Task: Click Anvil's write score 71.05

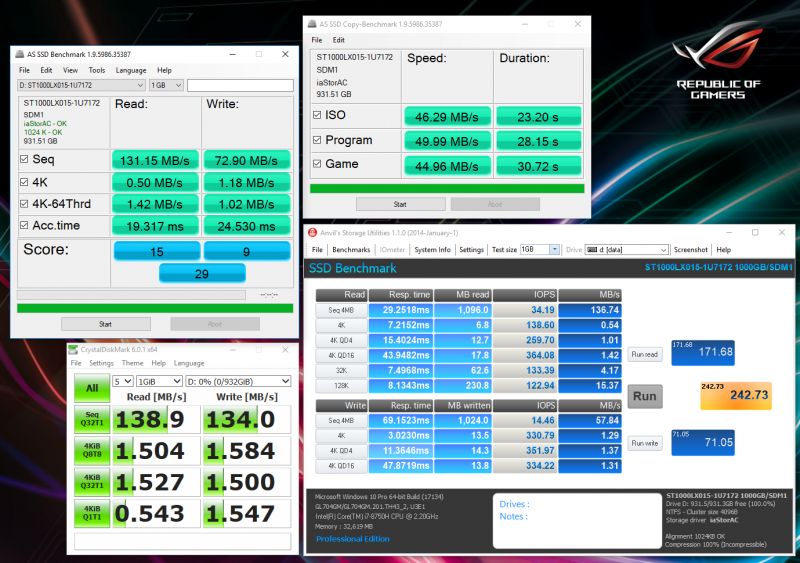Action: (703, 443)
